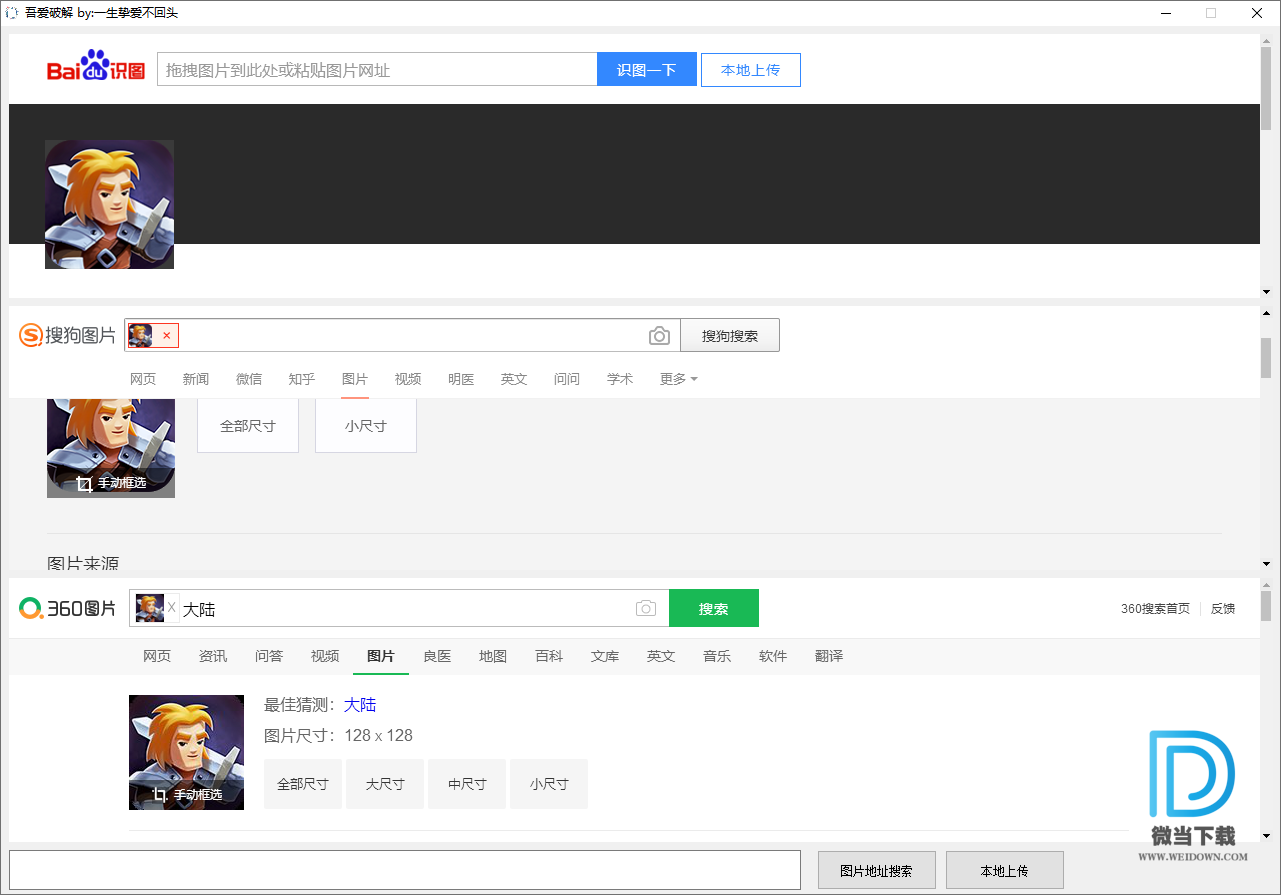Viewport: 1281px width, 895px height.
Task: Expand the Sogou 更多 dropdown
Action: point(679,379)
